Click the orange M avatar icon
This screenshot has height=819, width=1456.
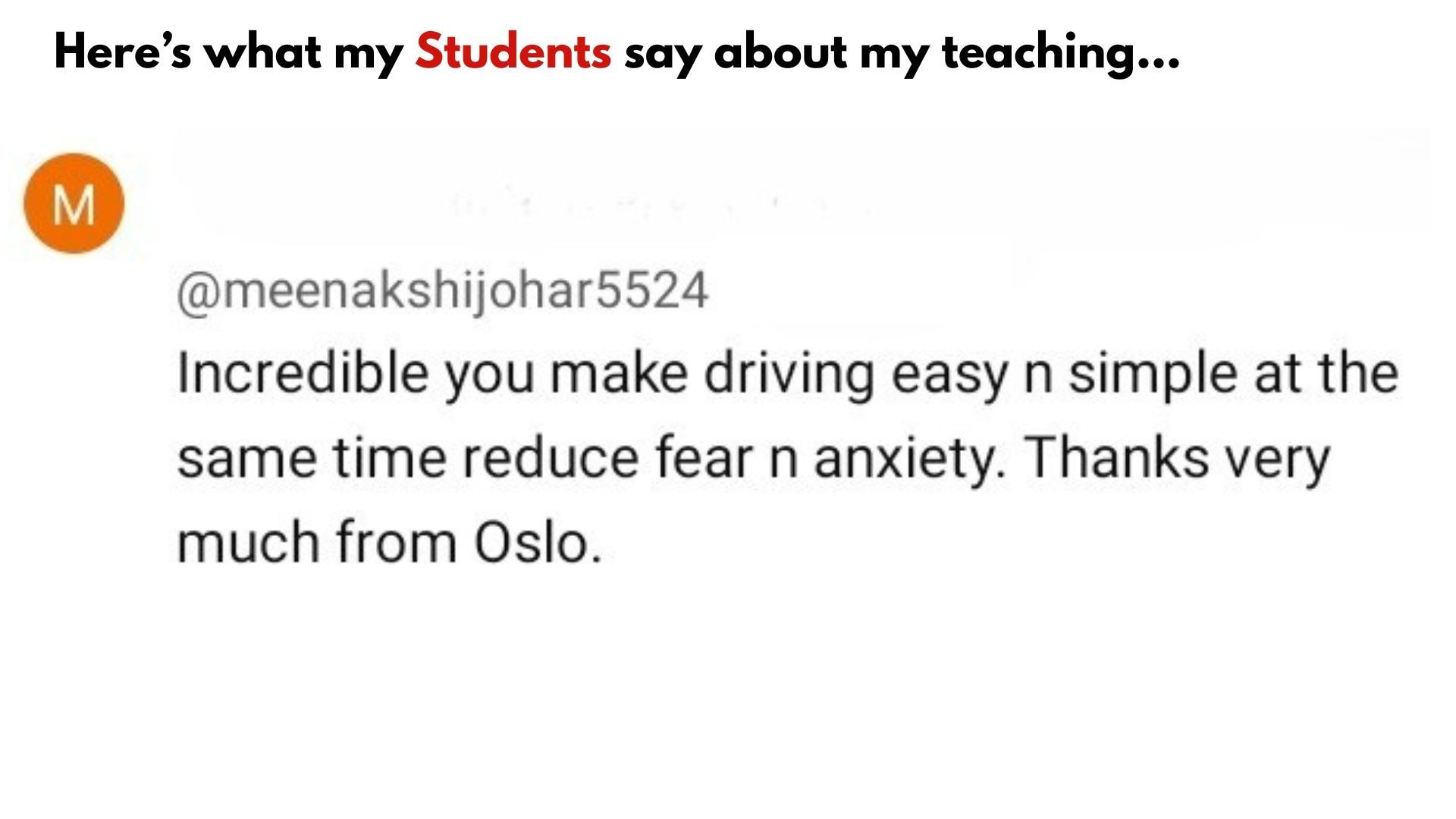[74, 204]
